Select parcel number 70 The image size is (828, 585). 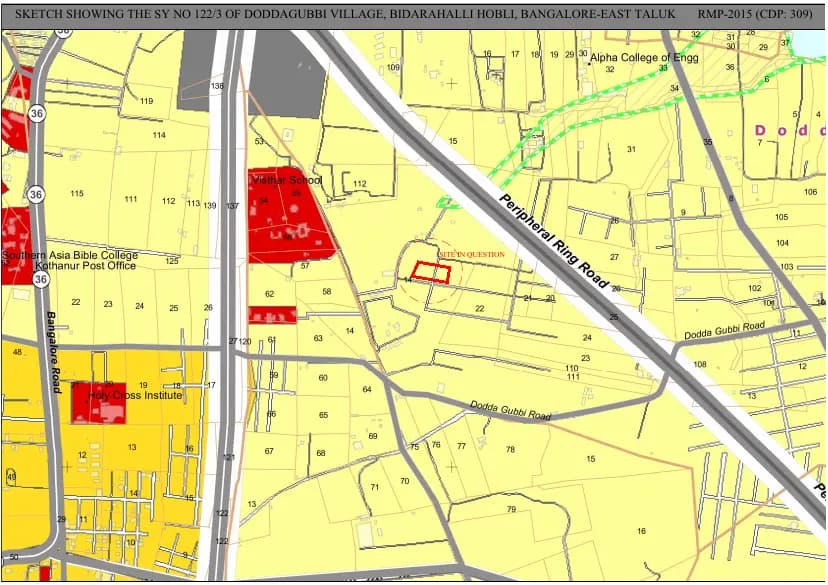(x=404, y=481)
